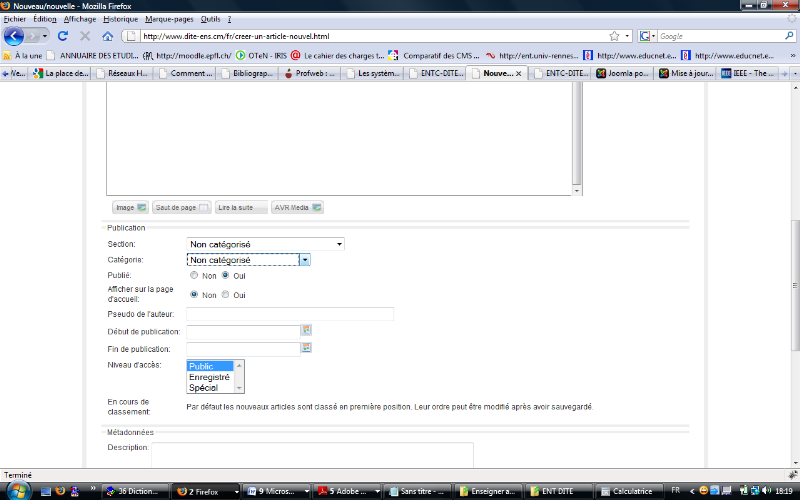This screenshot has width=800, height=500.
Task: Click the Lire la suite button
Action: pyautogui.click(x=241, y=207)
